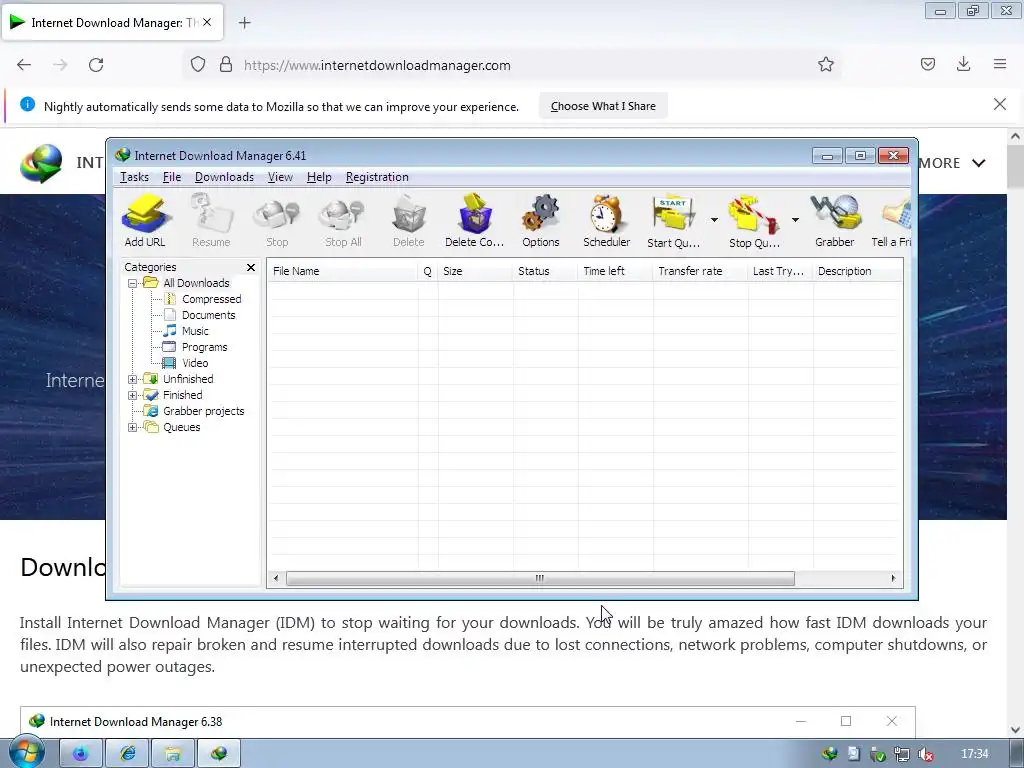This screenshot has height=768, width=1024.
Task: Open the Windows Start menu
Action: click(x=26, y=752)
